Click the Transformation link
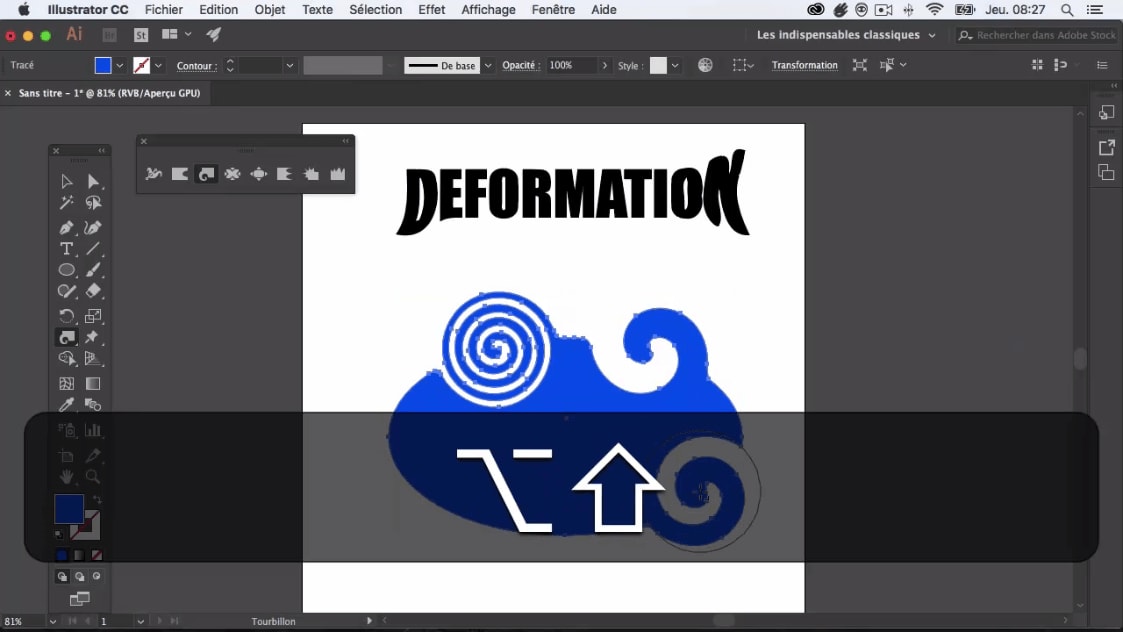 click(x=804, y=66)
